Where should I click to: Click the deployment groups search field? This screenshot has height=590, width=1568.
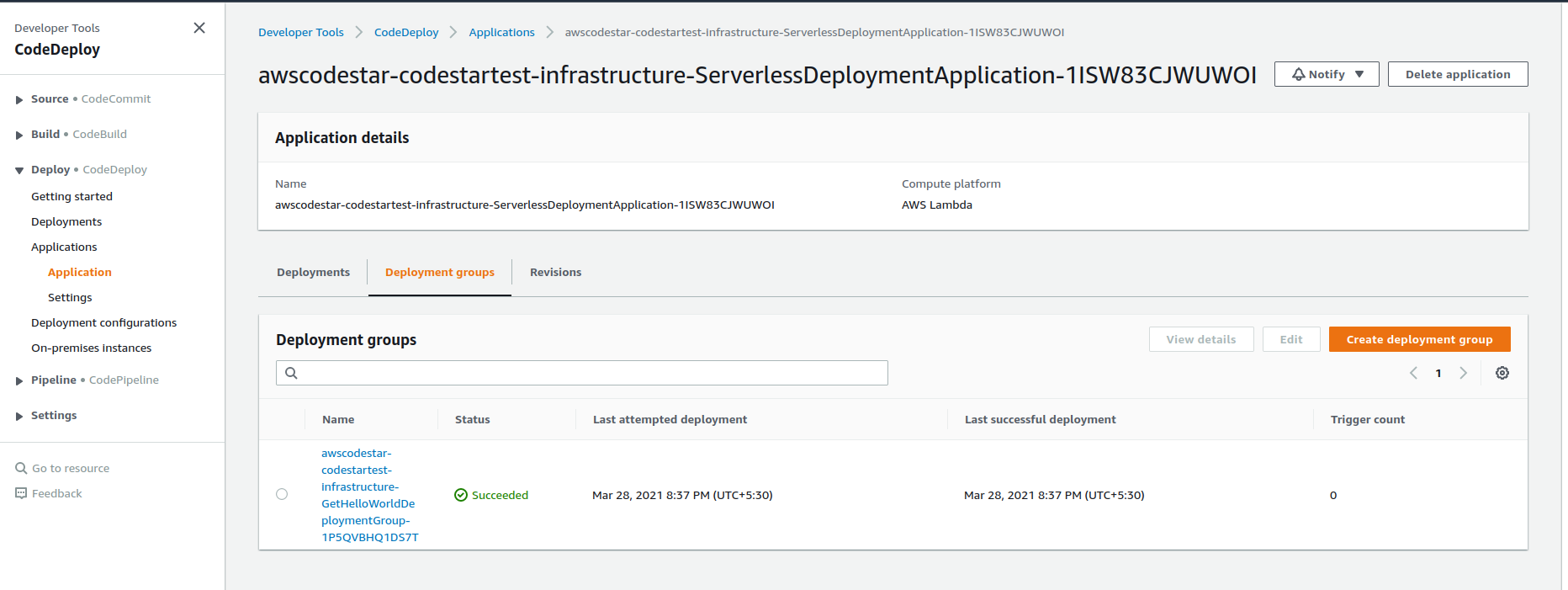[582, 373]
